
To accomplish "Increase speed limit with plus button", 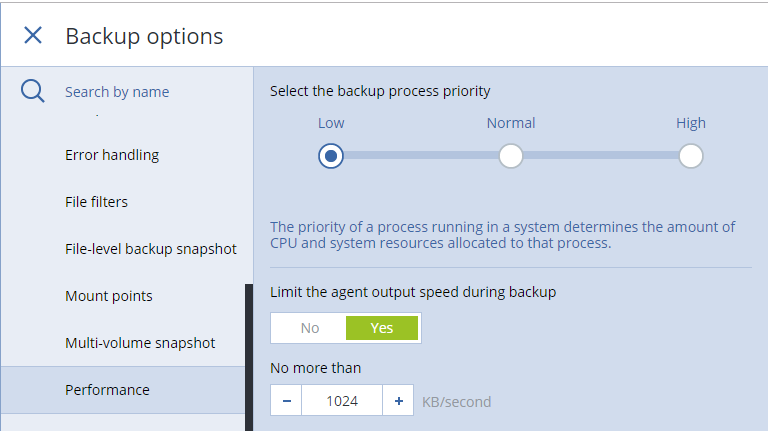I will [x=399, y=401].
